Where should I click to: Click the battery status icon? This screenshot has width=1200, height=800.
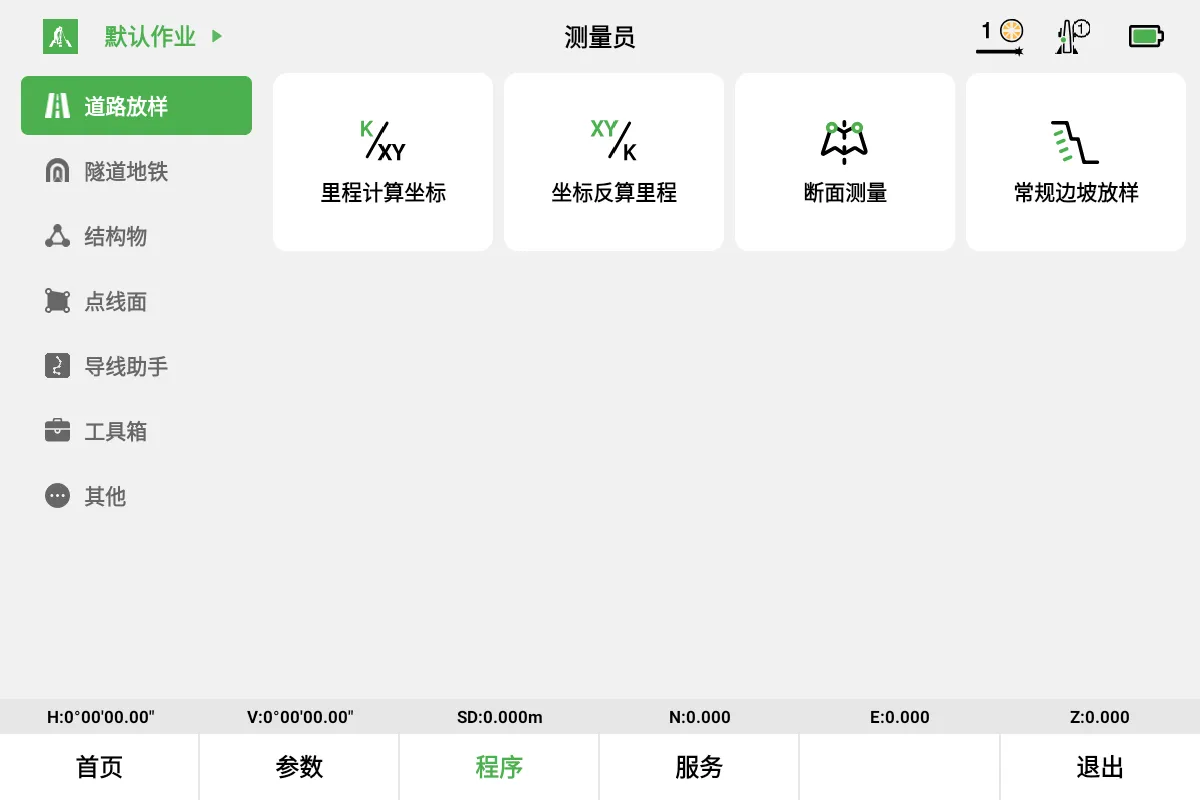click(1146, 37)
